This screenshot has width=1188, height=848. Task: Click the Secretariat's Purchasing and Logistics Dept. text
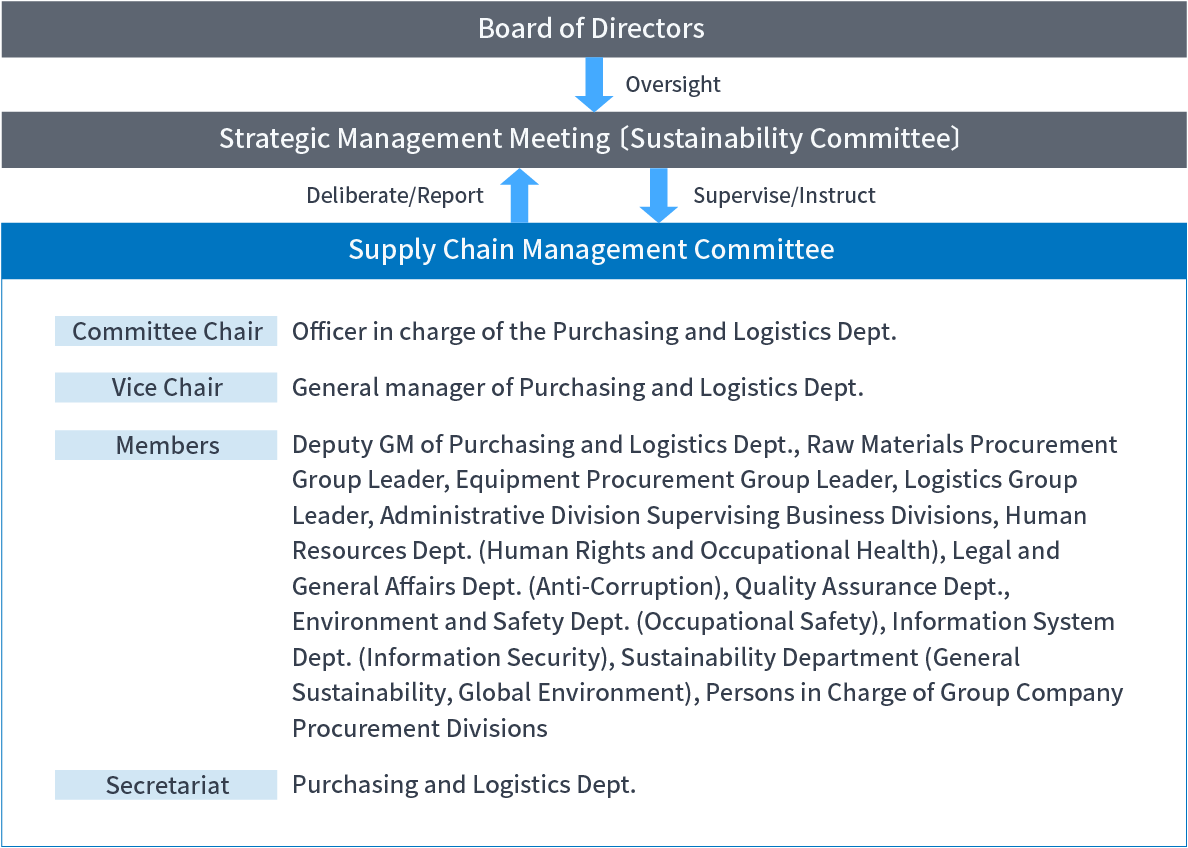pos(464,784)
